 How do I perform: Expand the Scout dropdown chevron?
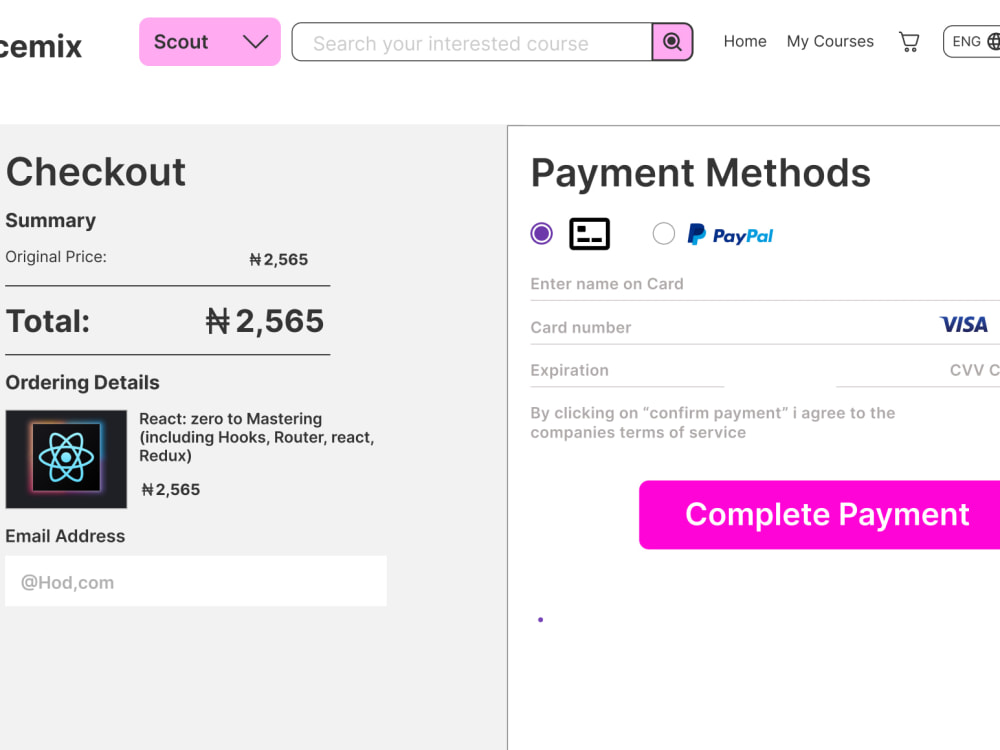coord(255,42)
